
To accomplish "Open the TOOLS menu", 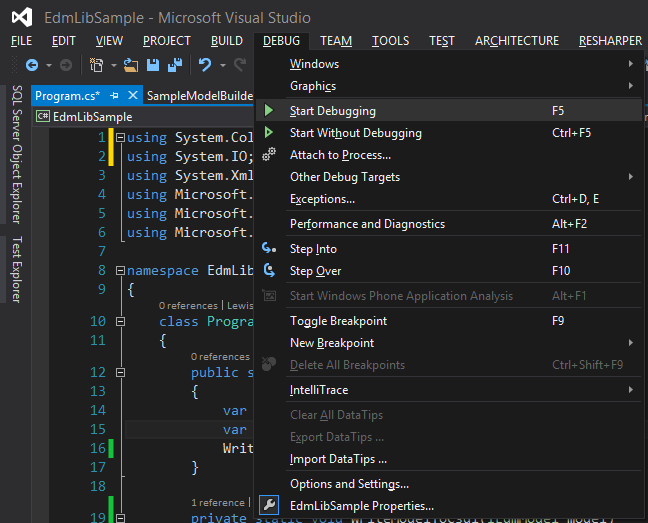I will tap(391, 41).
